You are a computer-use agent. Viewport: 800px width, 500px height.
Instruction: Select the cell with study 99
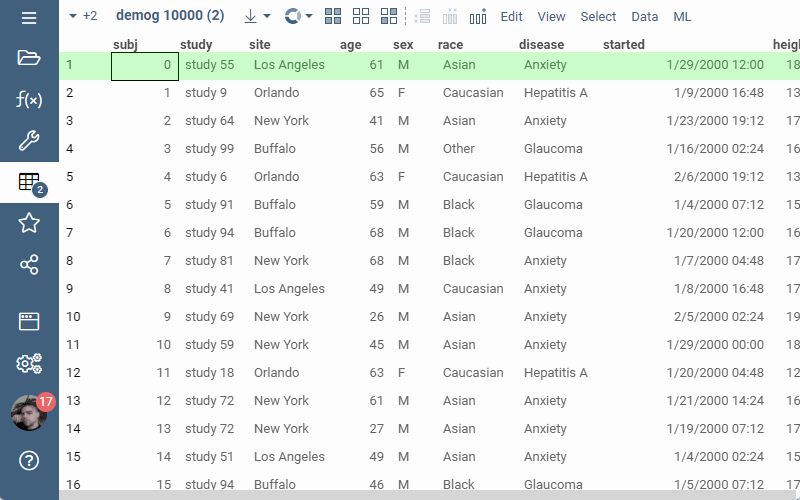(208, 149)
